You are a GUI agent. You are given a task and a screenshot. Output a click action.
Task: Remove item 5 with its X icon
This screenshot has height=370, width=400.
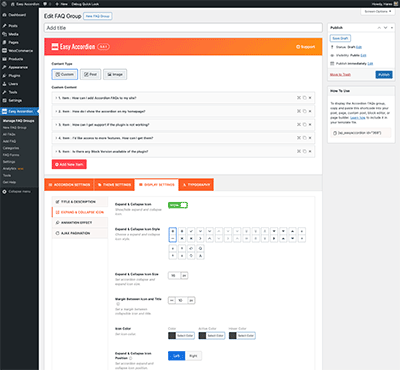(310, 151)
